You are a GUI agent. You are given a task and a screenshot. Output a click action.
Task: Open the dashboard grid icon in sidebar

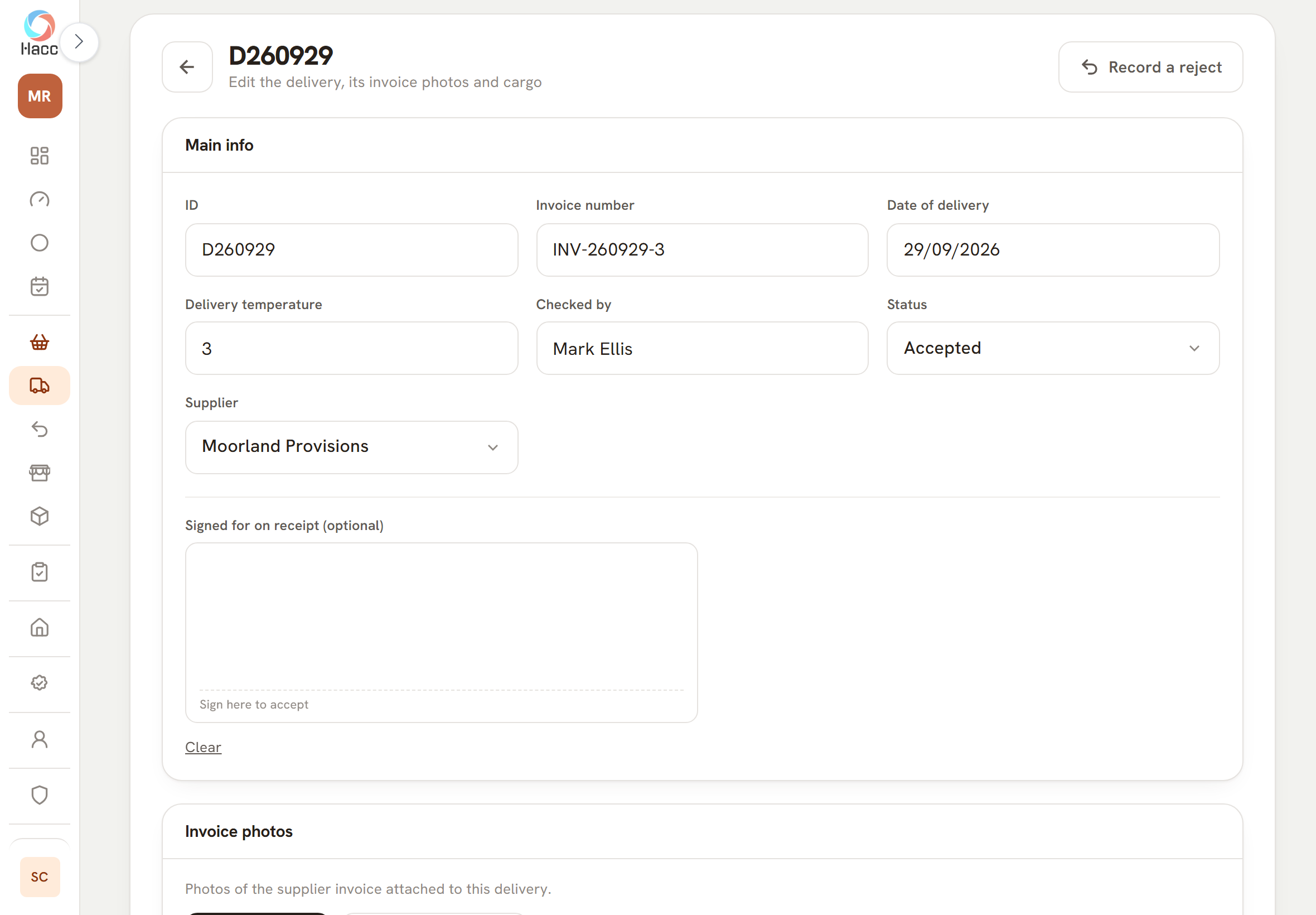point(40,155)
